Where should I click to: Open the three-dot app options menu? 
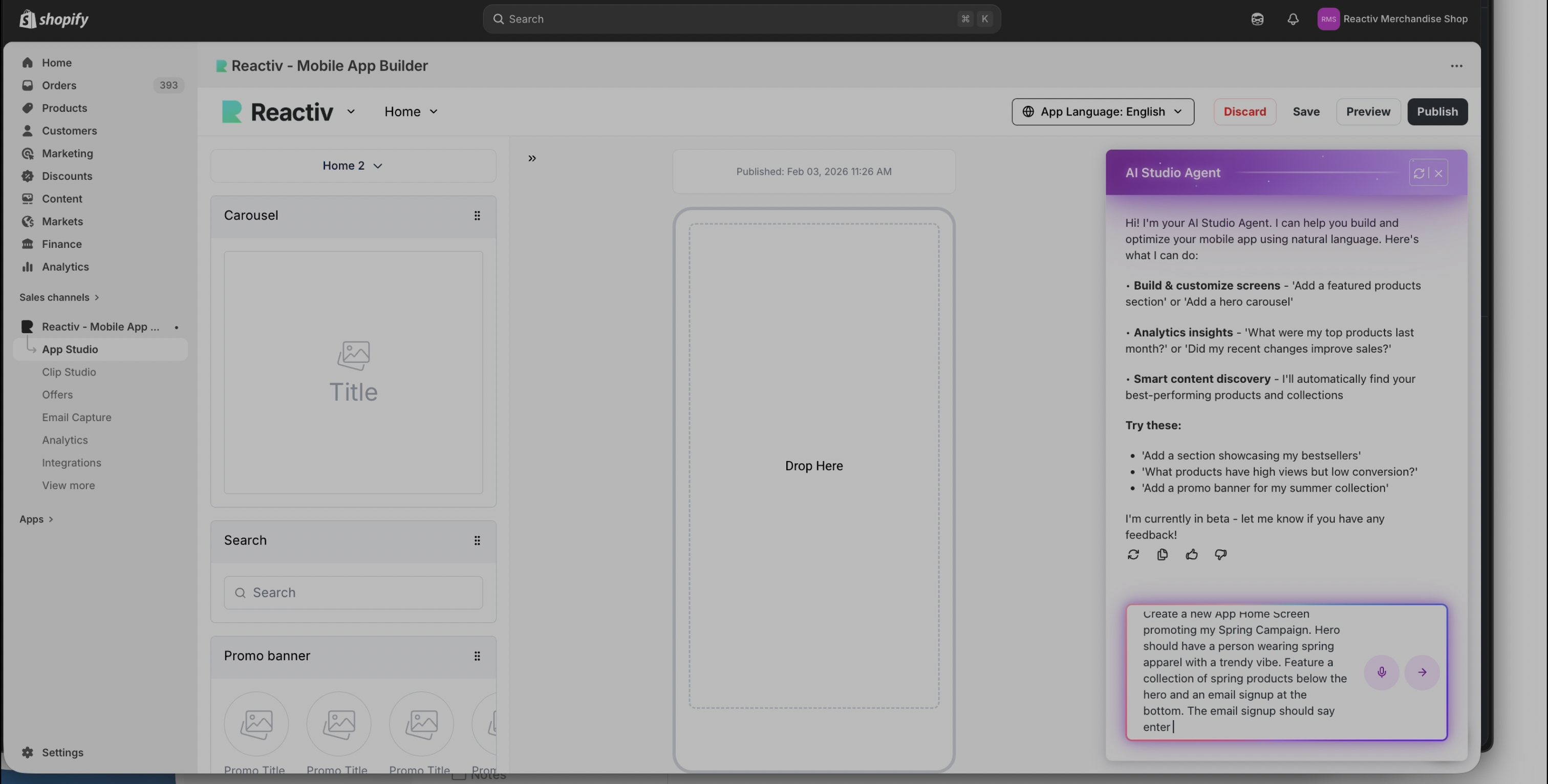click(x=1456, y=66)
